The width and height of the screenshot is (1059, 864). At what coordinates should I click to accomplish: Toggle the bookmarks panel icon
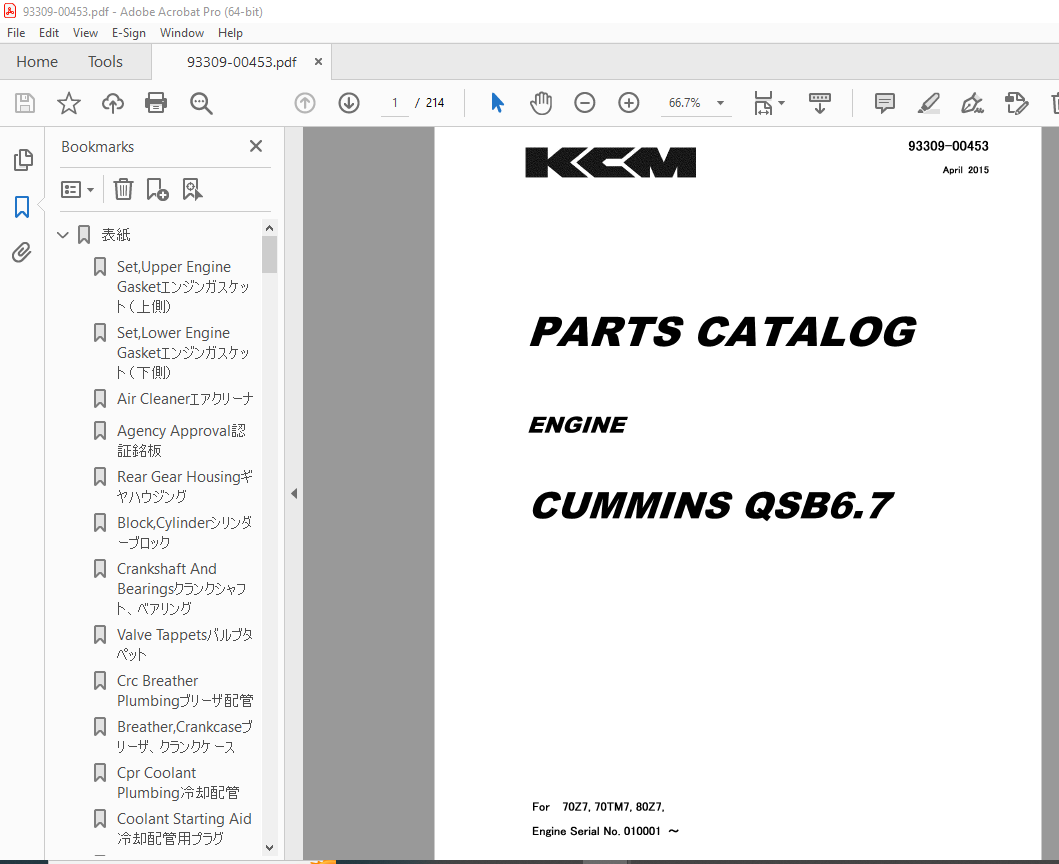[x=22, y=207]
